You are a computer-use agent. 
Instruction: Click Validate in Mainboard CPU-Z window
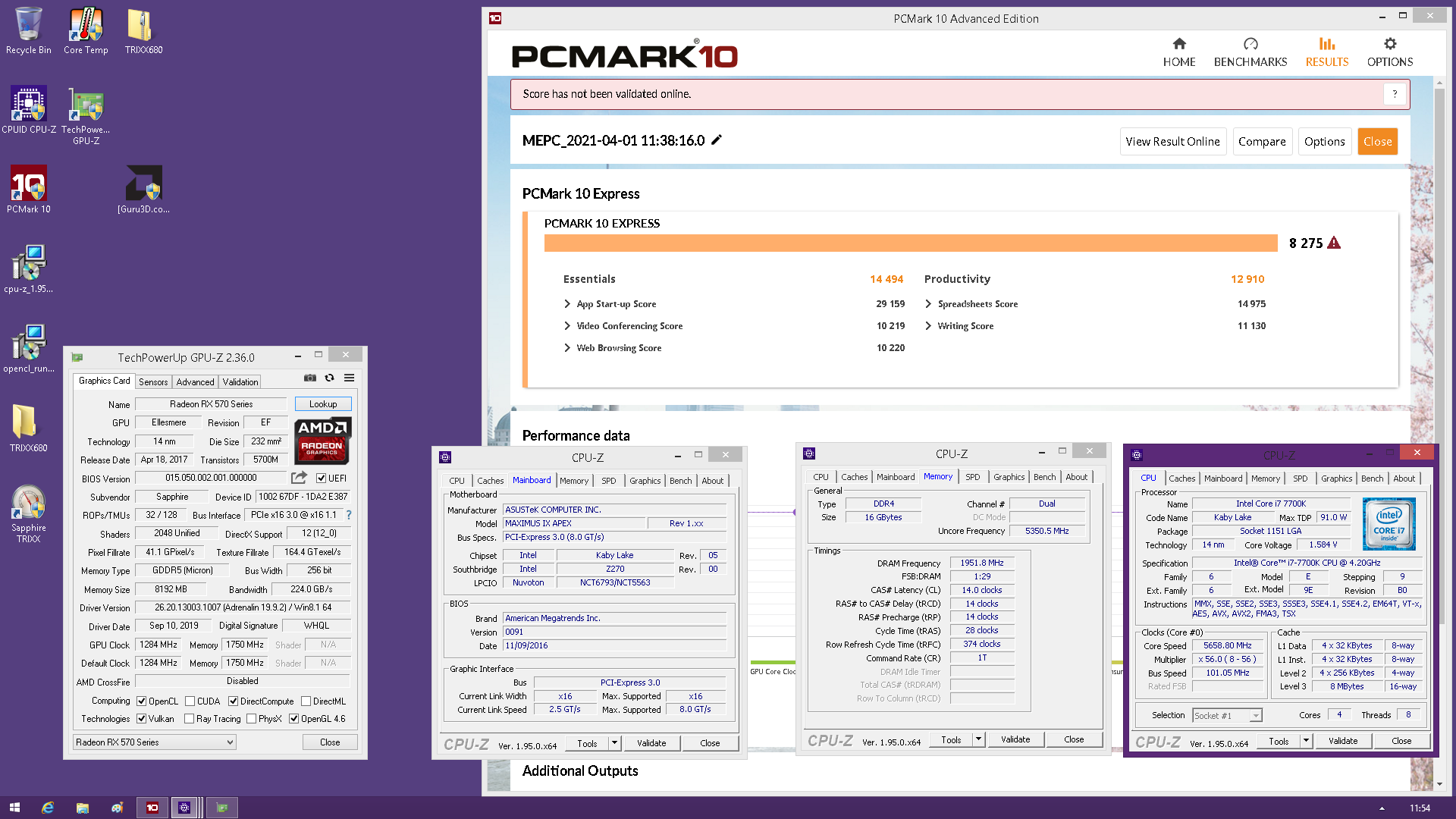[x=651, y=743]
